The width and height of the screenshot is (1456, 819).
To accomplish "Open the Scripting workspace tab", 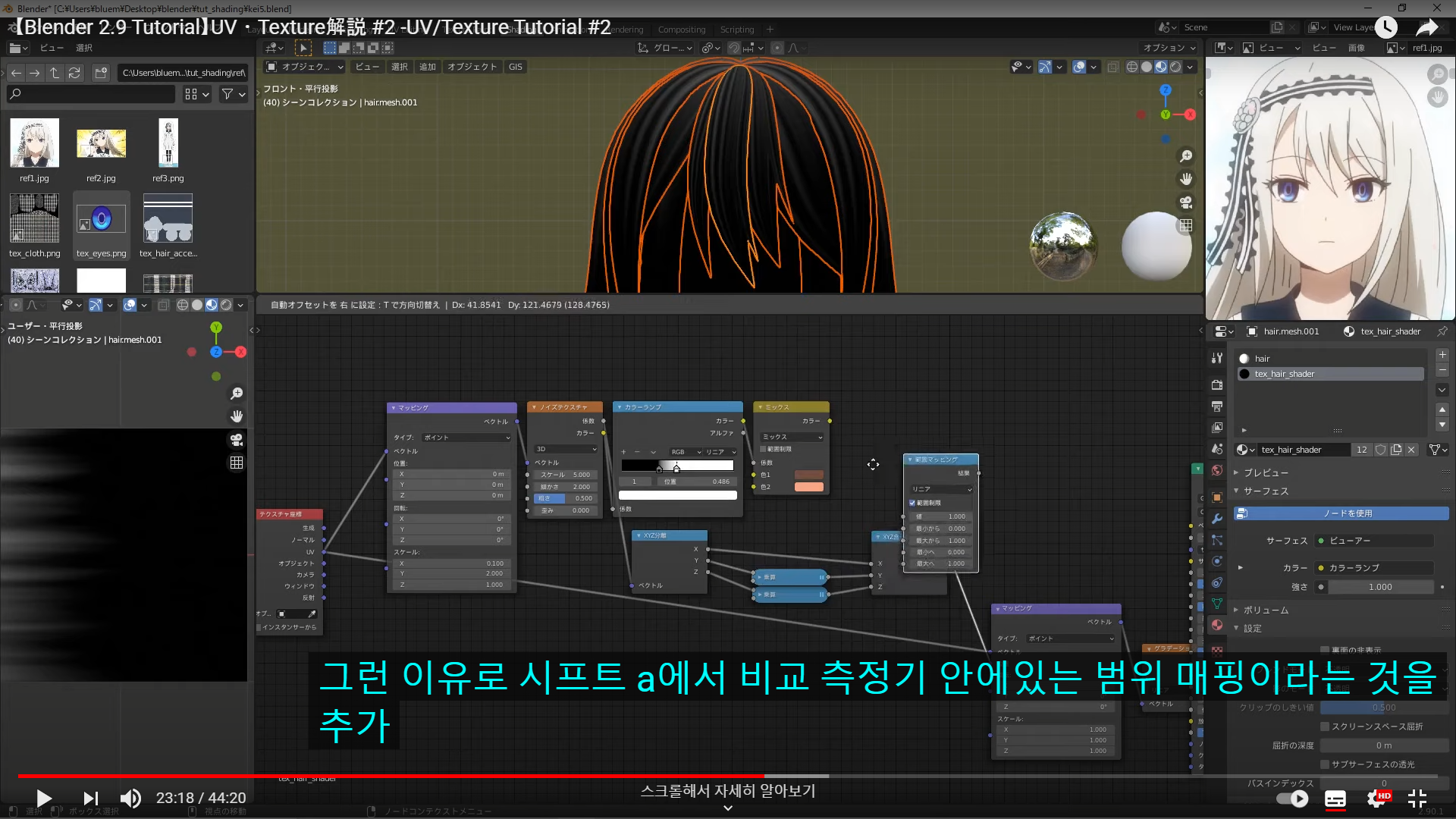I will 736,30.
